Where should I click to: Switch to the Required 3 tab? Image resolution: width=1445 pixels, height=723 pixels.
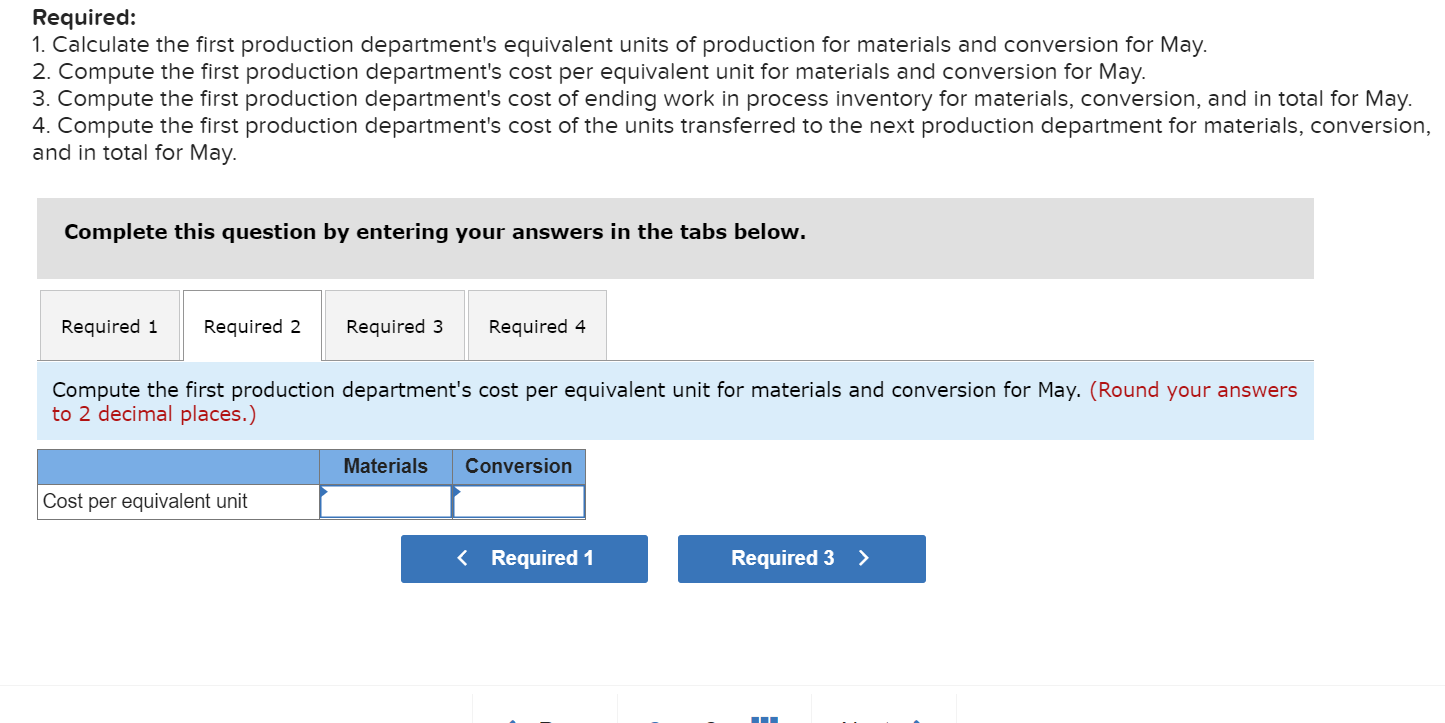pyautogui.click(x=394, y=325)
